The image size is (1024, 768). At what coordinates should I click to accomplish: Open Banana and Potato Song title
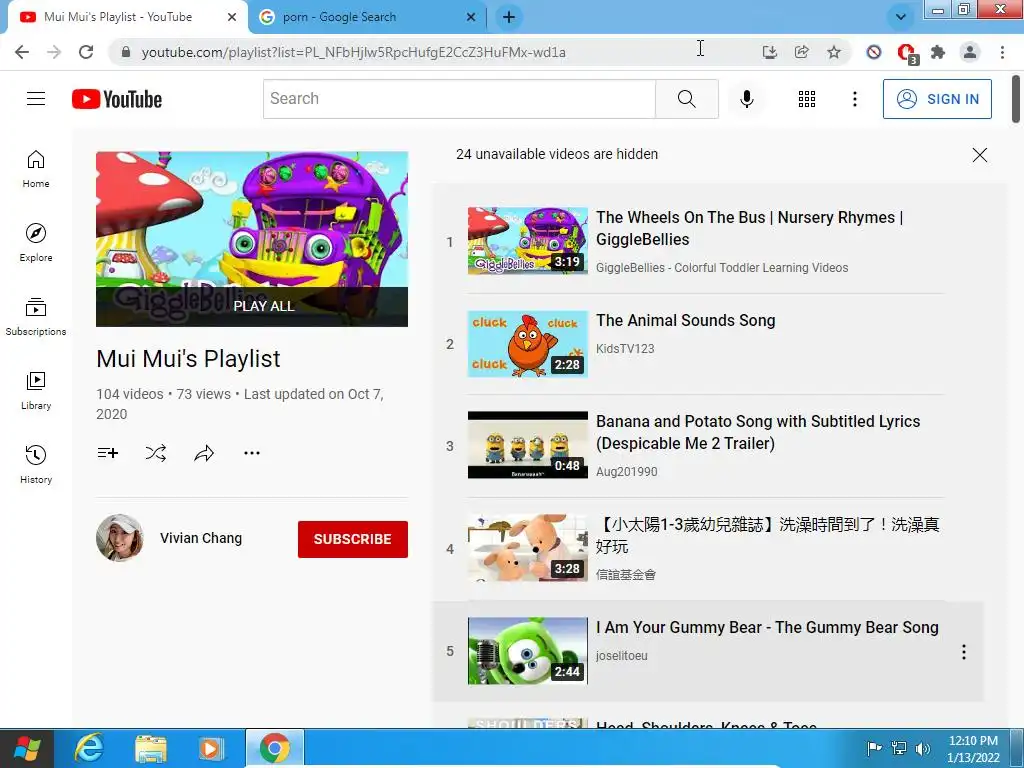[x=758, y=432]
